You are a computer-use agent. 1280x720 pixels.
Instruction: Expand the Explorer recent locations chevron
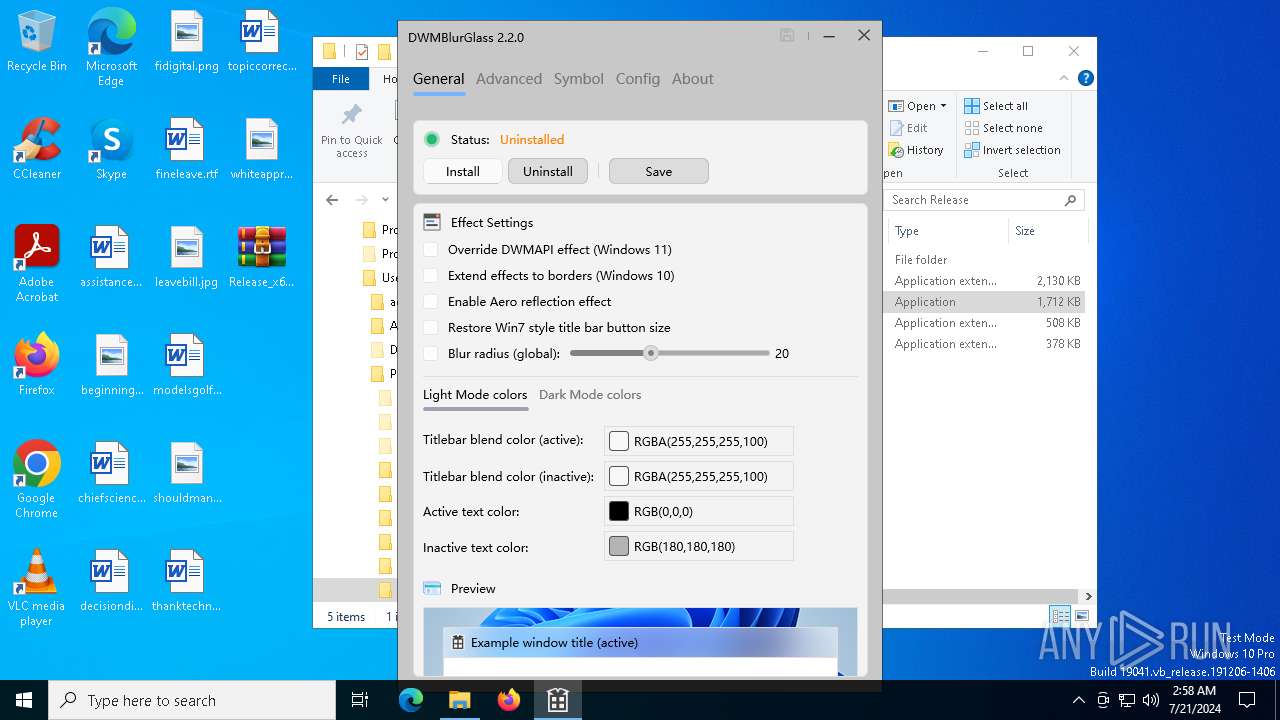pos(385,200)
